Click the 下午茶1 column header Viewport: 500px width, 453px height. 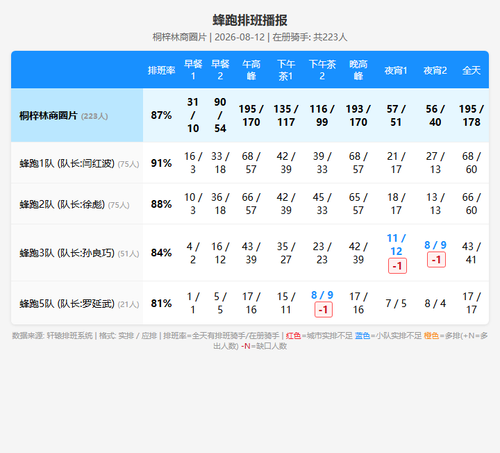(286, 70)
